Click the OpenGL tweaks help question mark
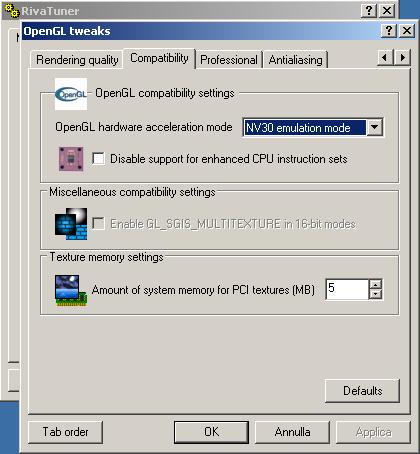420x454 pixels. tap(388, 31)
